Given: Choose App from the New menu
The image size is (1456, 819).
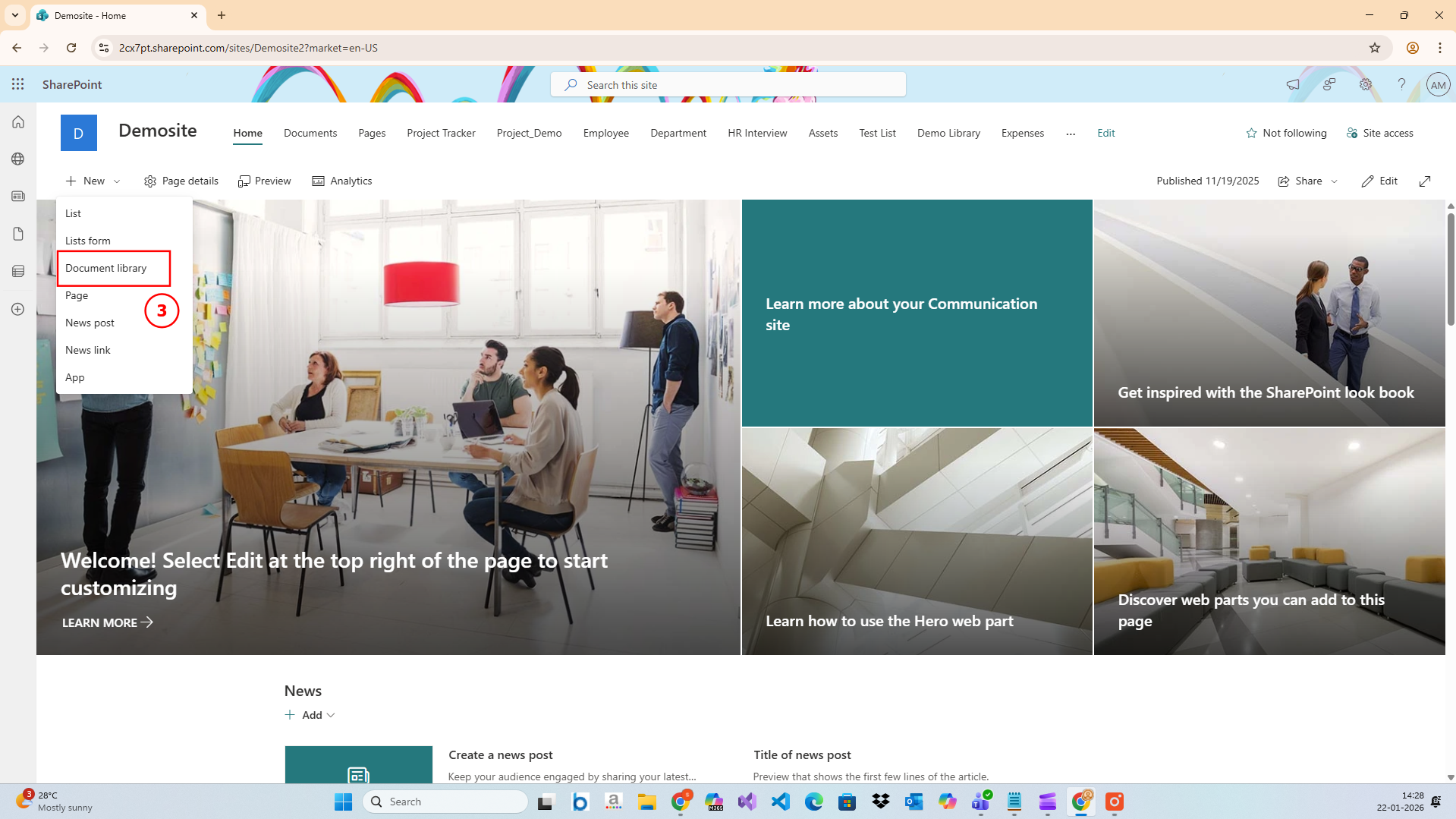Looking at the screenshot, I should 124,378.
